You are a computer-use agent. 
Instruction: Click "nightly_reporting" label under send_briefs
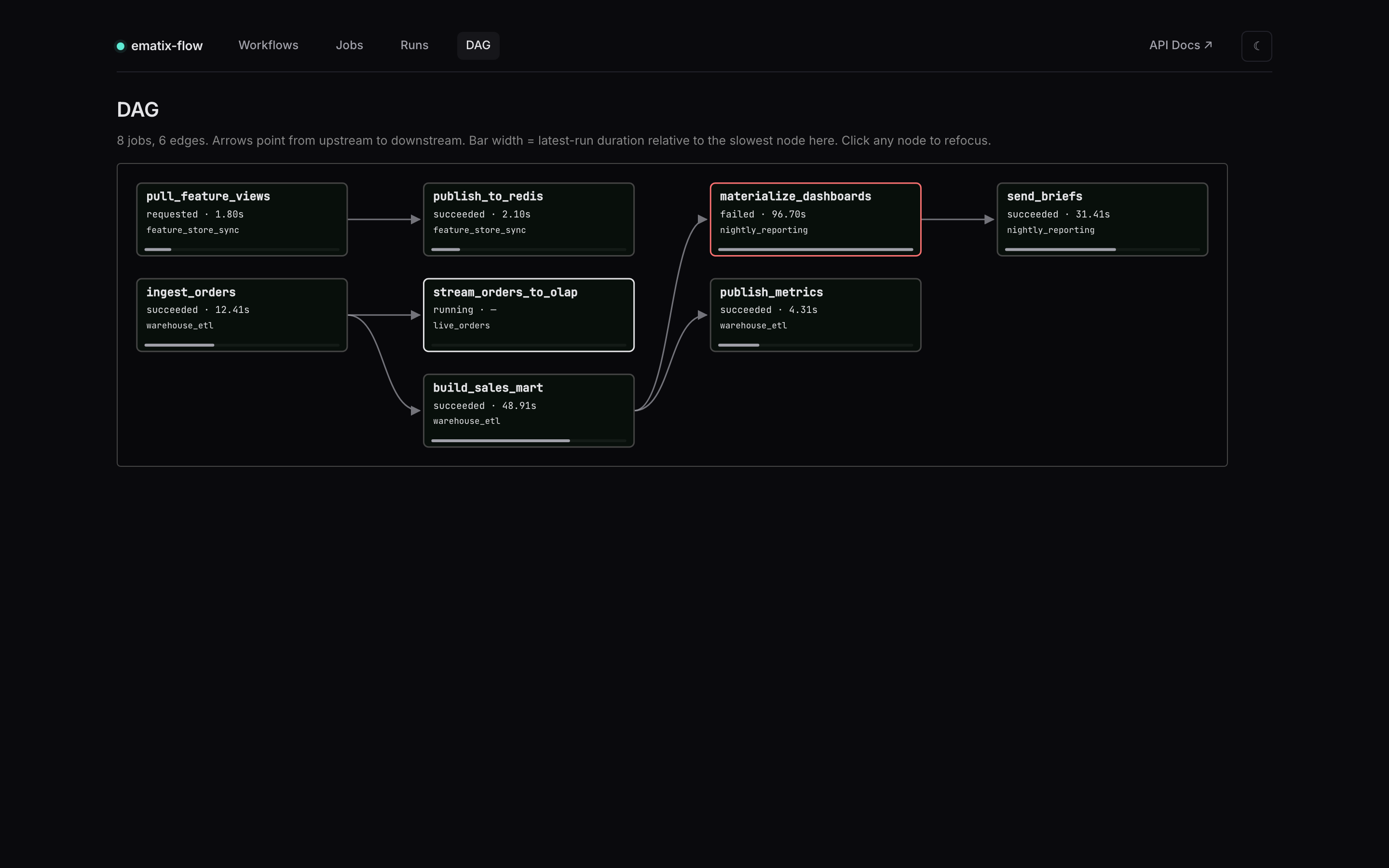[1050, 230]
